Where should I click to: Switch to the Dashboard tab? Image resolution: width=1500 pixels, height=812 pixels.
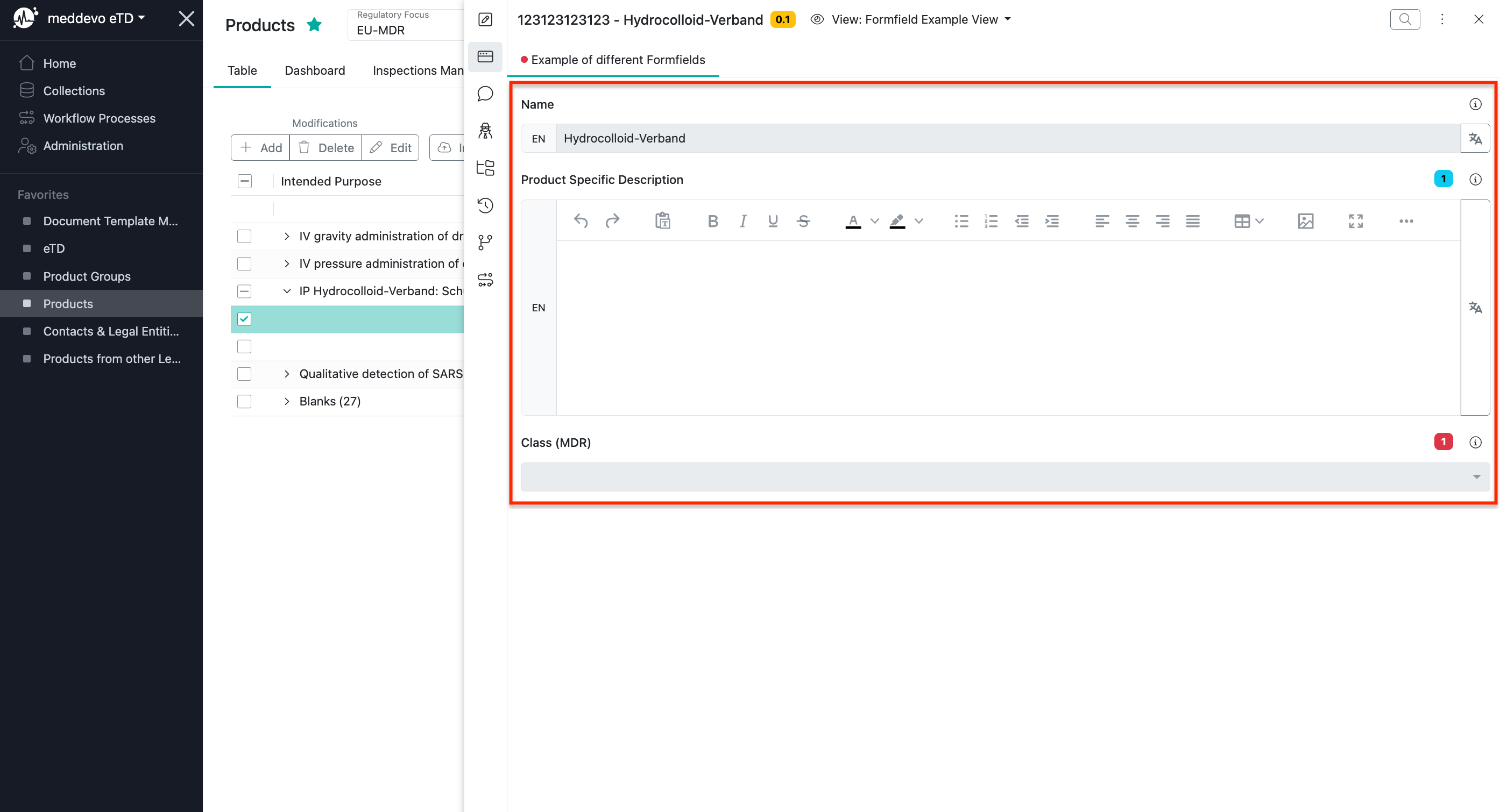(x=314, y=70)
